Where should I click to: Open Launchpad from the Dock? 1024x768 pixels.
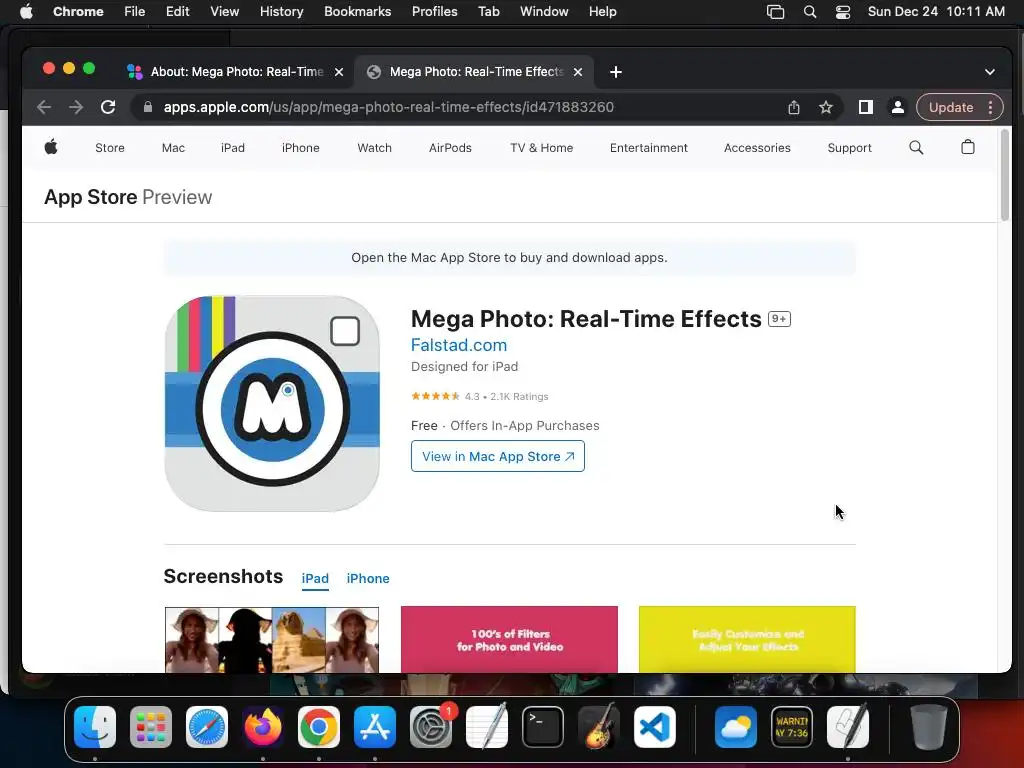[151, 727]
